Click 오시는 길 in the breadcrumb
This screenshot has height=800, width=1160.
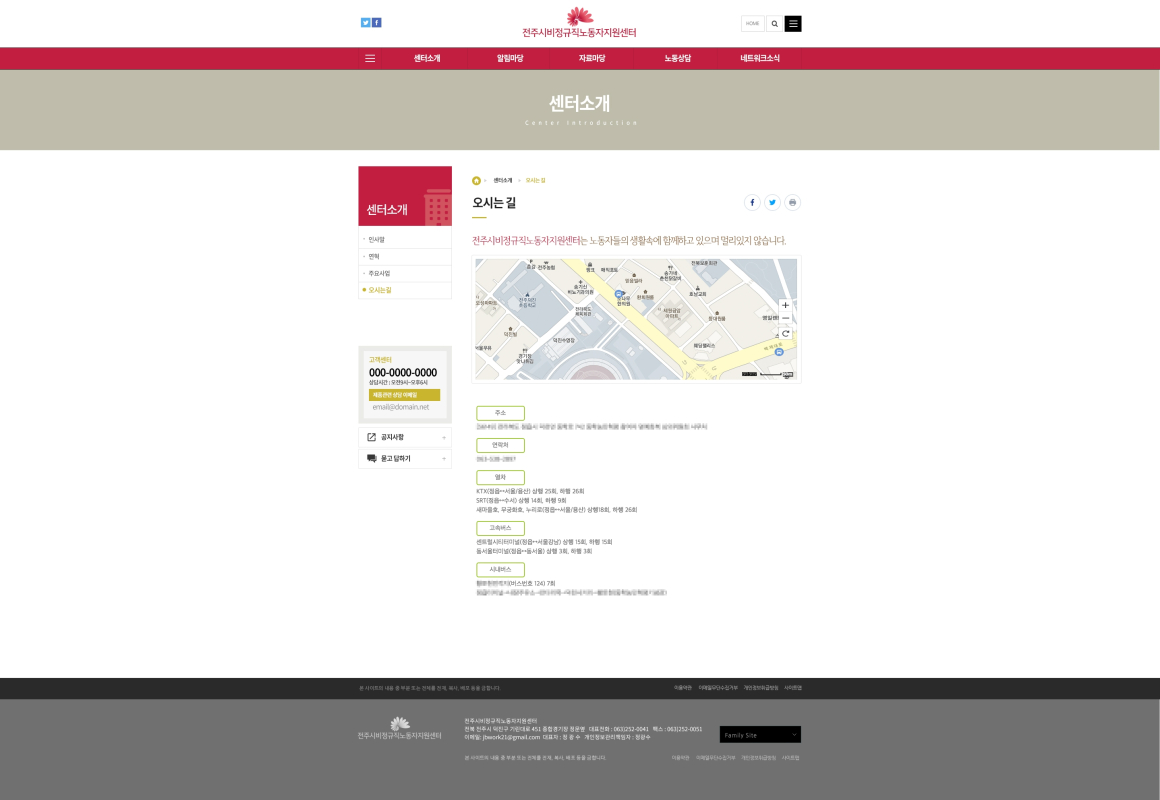pyautogui.click(x=535, y=181)
